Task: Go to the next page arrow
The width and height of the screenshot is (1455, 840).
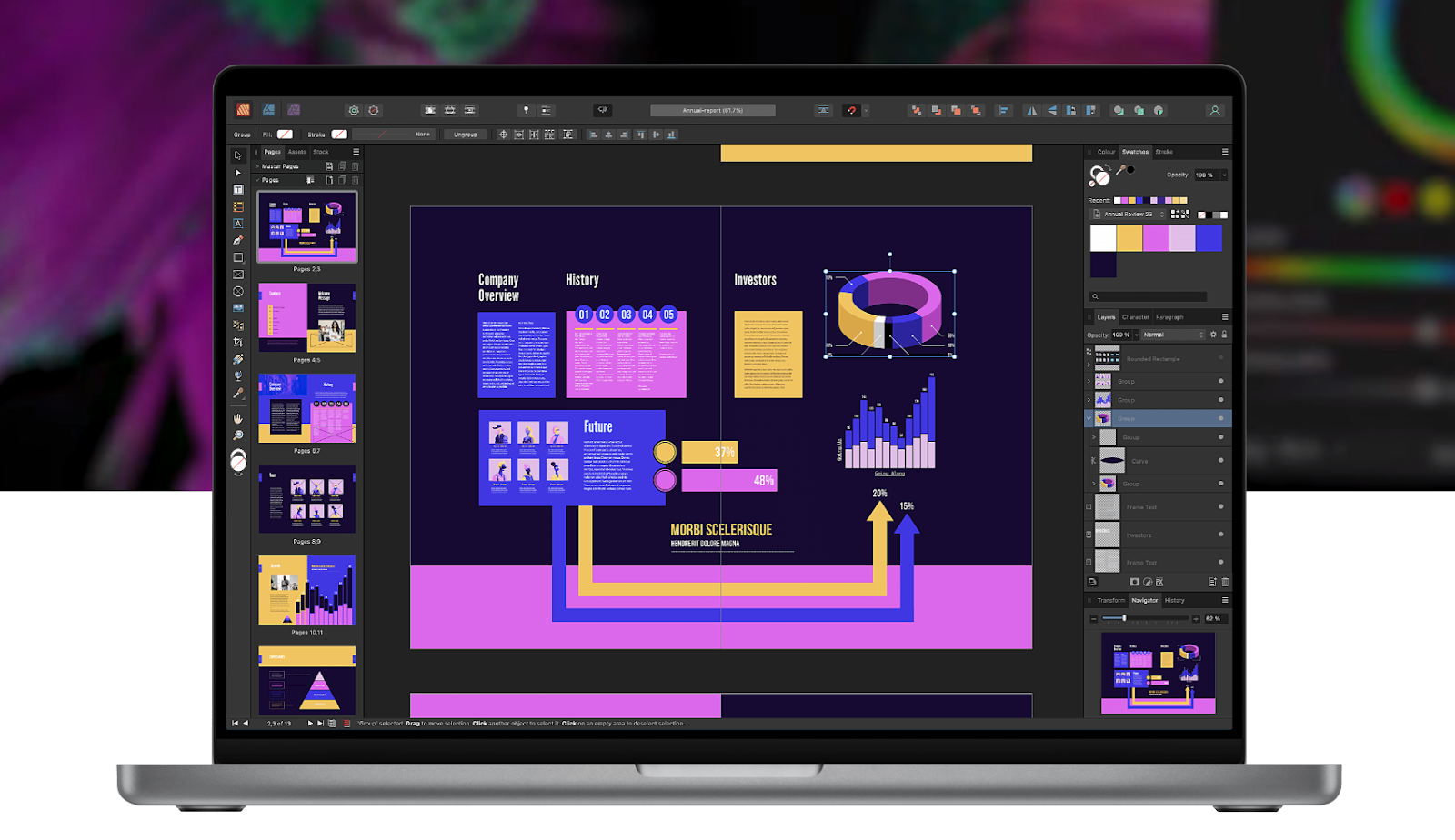Action: 310,724
